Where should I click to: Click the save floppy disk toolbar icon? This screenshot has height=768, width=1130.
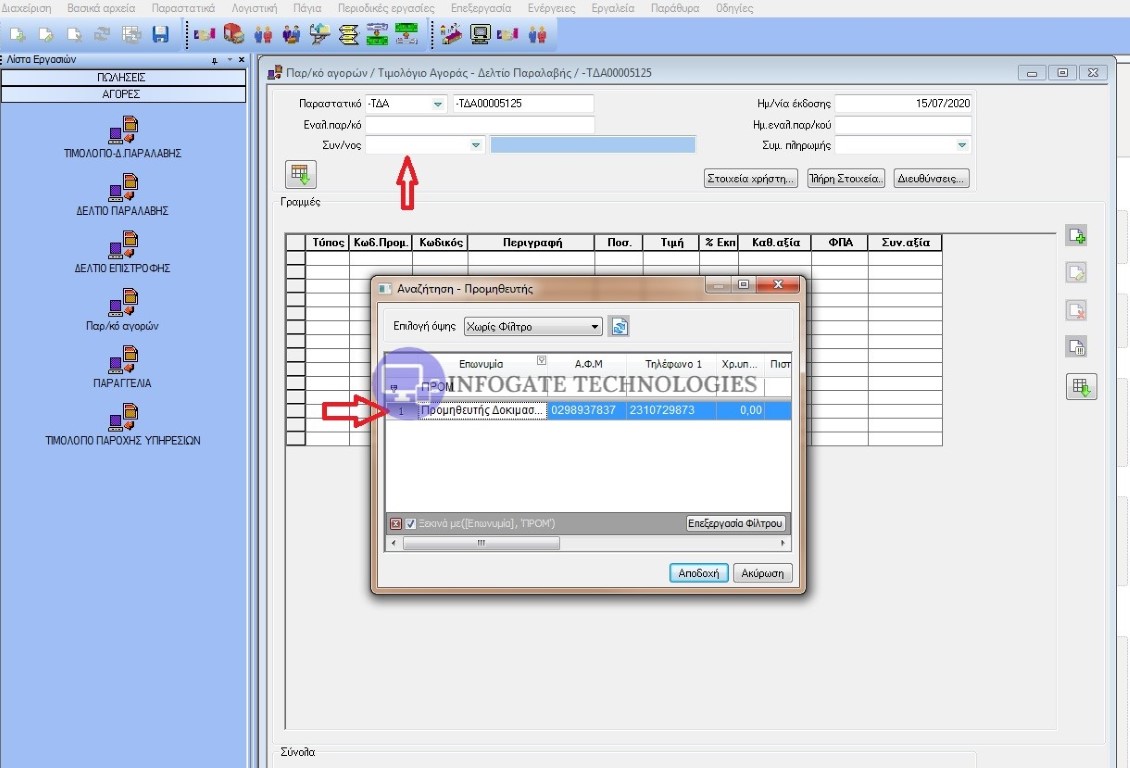point(160,35)
